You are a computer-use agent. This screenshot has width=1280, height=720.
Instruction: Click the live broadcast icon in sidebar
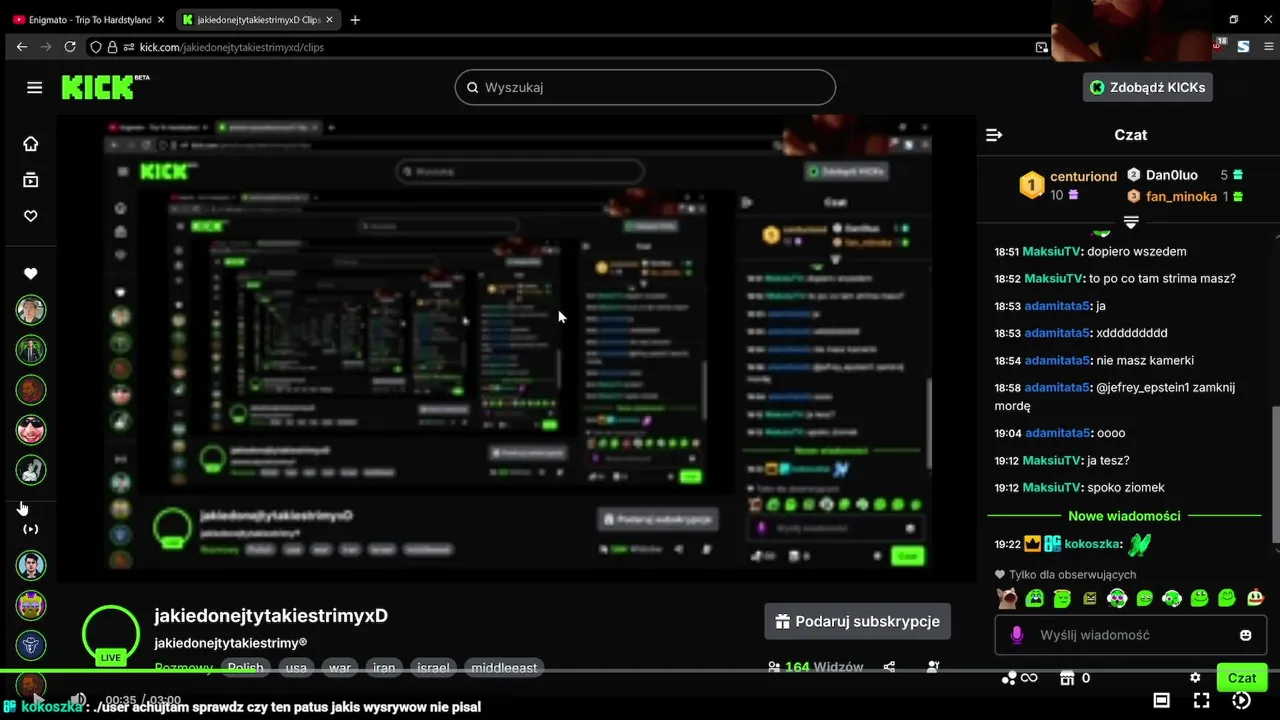point(31,528)
